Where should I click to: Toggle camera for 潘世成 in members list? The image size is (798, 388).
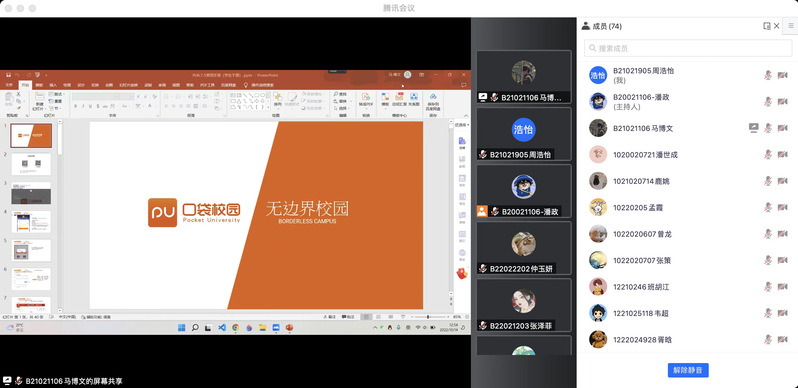(x=783, y=154)
